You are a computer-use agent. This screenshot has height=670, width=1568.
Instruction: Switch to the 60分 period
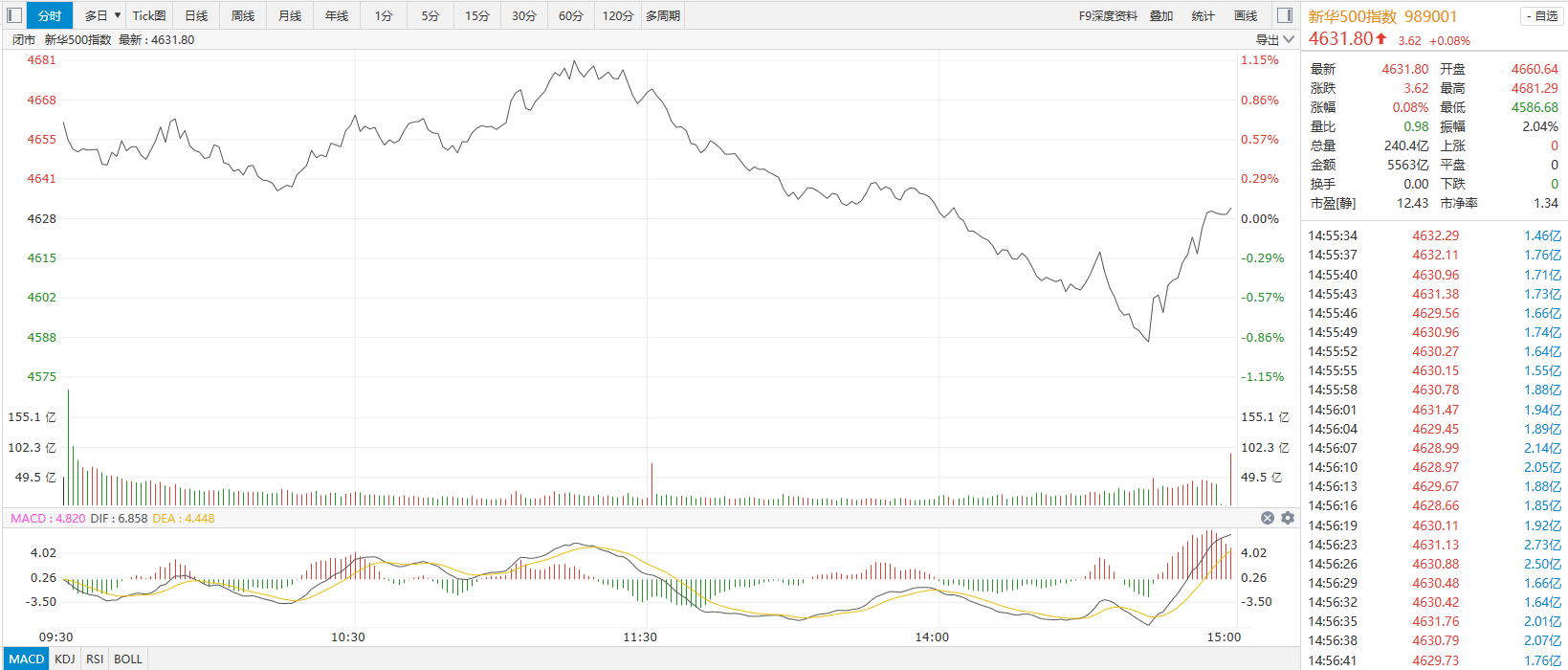pyautogui.click(x=571, y=15)
